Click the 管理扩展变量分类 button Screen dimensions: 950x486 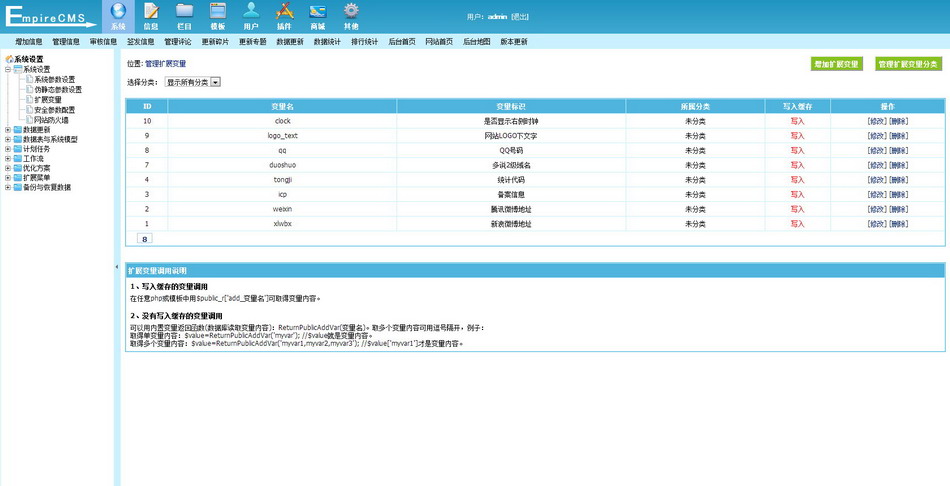click(907, 64)
